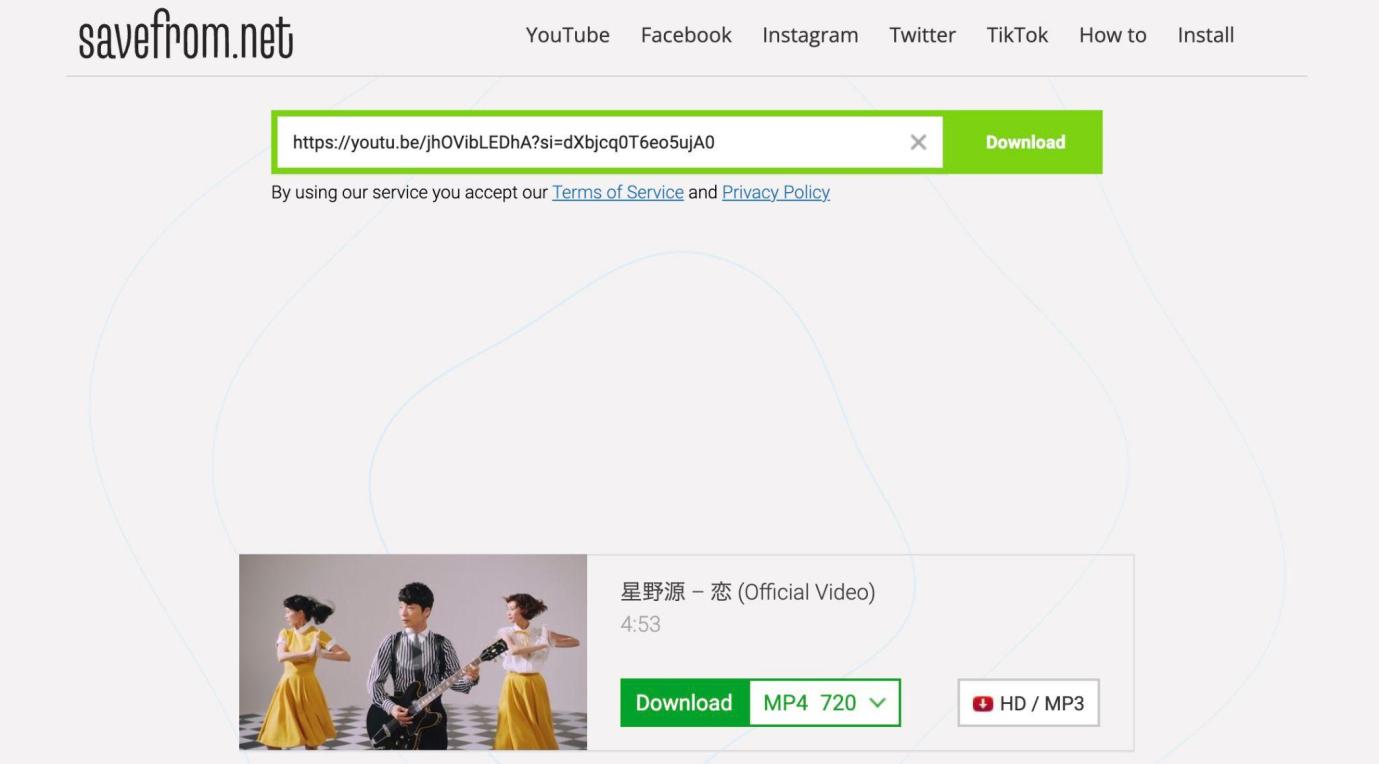Viewport: 1379px width, 764px height.
Task: Click the dark green Download button under the video title
Action: coord(684,703)
